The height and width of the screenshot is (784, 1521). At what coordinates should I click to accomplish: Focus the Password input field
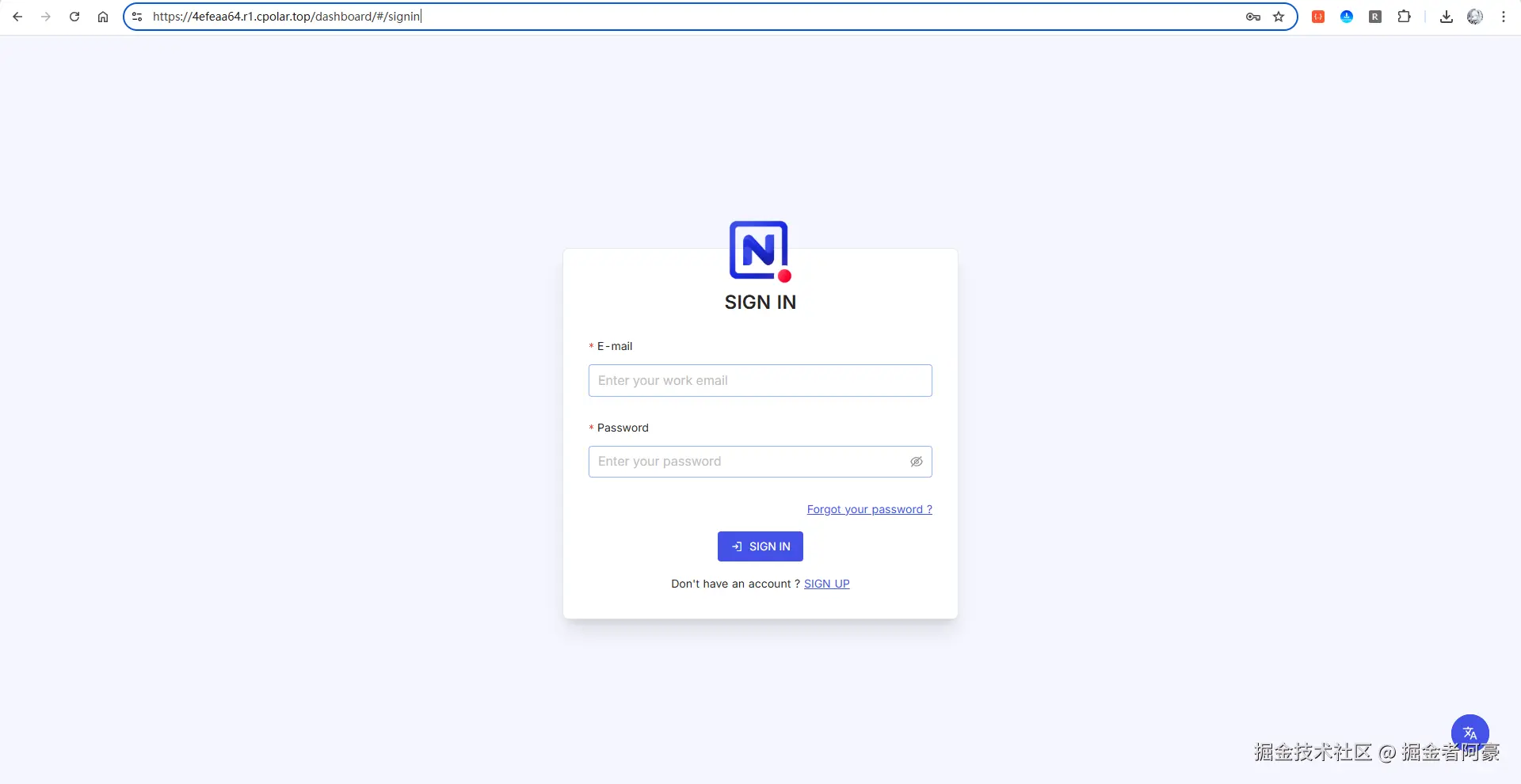(x=760, y=462)
